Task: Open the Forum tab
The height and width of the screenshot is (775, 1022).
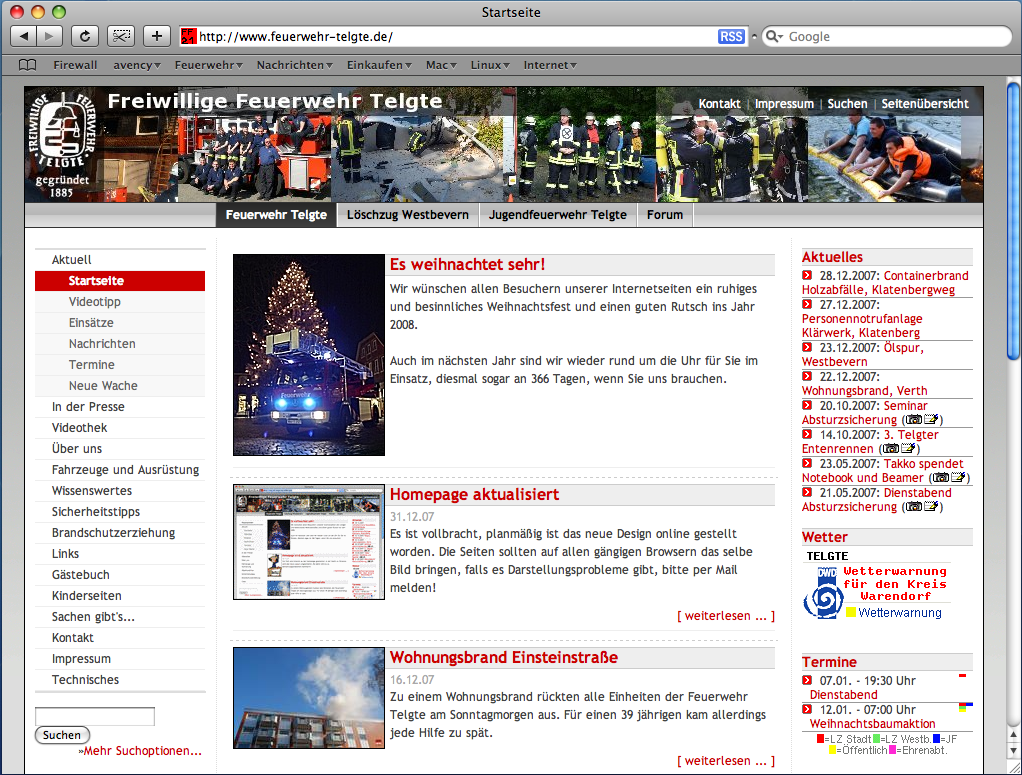Action: pos(665,215)
